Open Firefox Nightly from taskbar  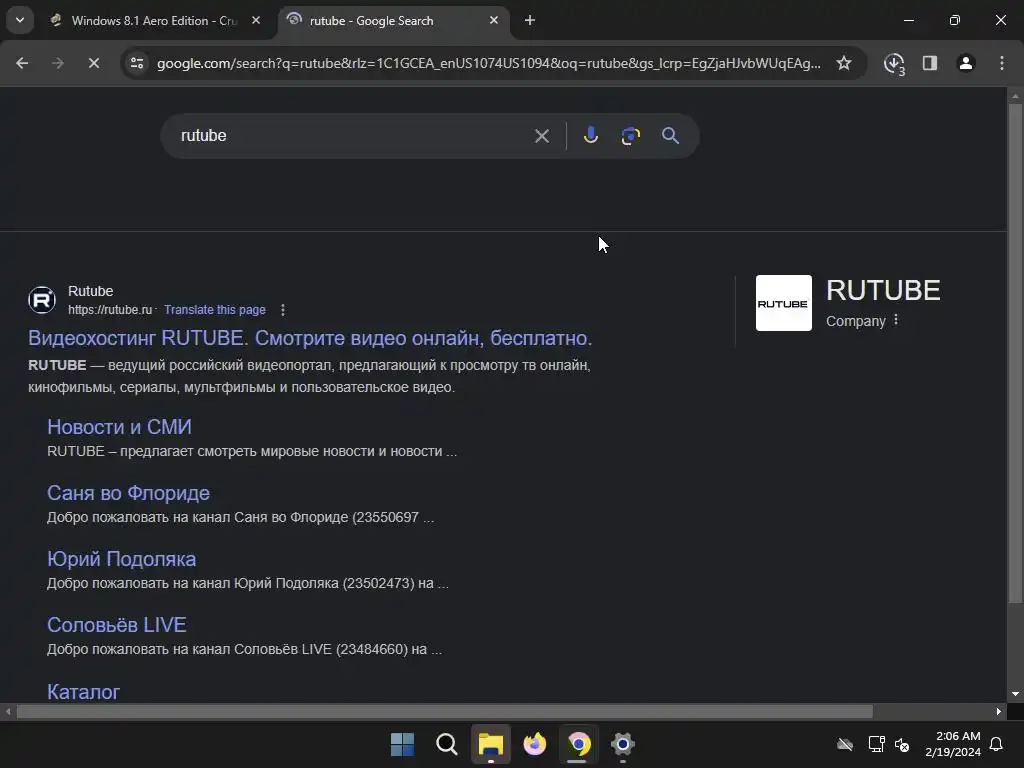tap(535, 744)
